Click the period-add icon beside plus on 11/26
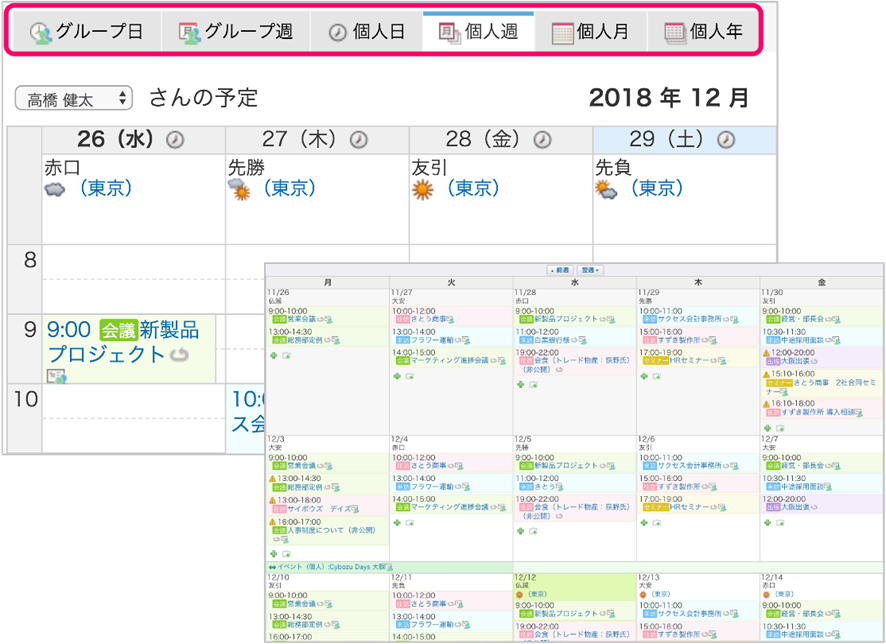The width and height of the screenshot is (886, 644). (x=286, y=356)
